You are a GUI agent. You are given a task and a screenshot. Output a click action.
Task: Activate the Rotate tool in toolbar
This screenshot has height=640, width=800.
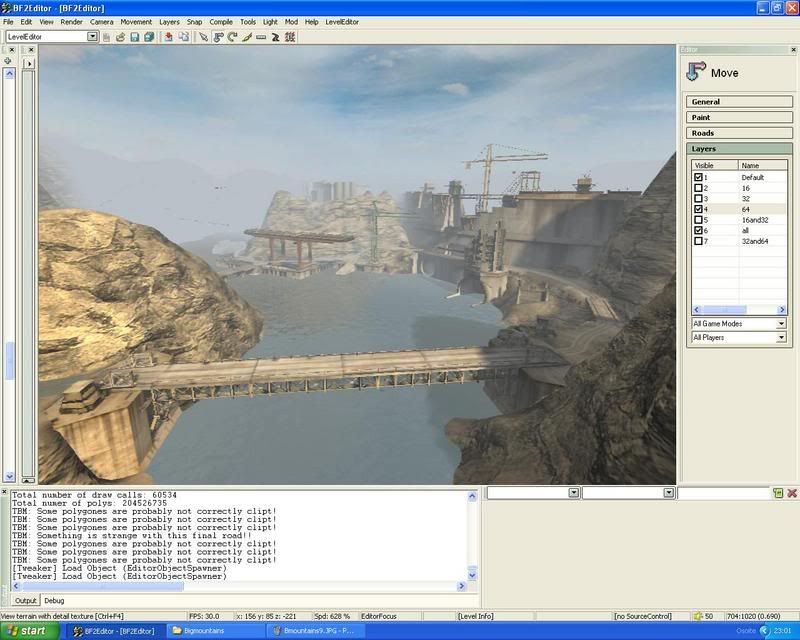(x=232, y=37)
